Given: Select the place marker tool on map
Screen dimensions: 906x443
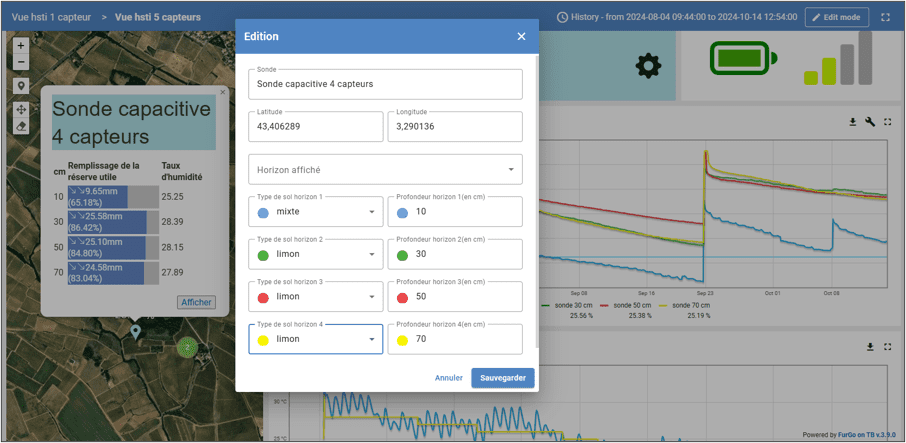Looking at the screenshot, I should (21, 86).
